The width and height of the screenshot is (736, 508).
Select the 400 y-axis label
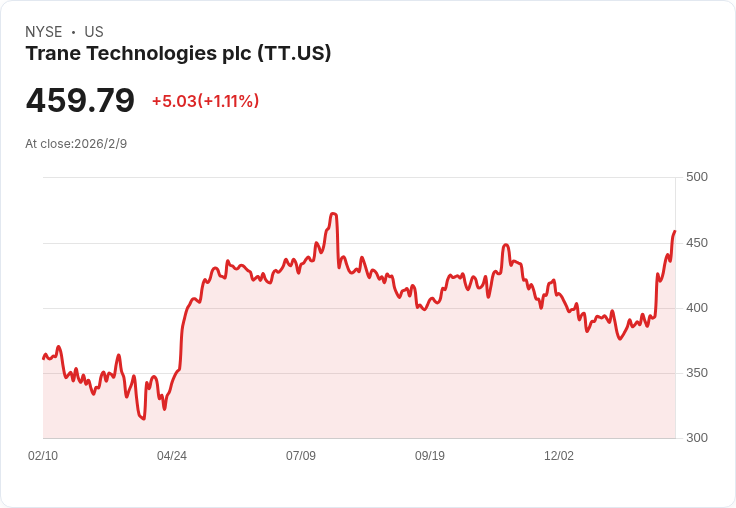click(696, 308)
